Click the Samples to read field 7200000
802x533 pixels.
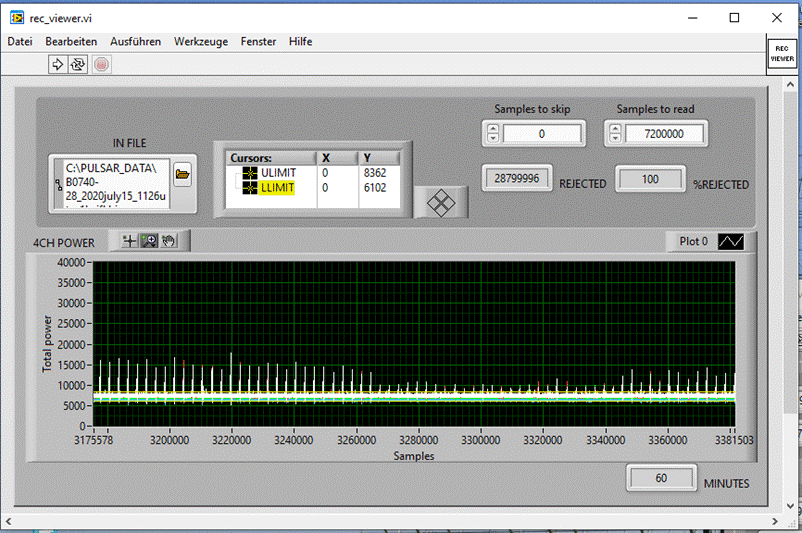(x=664, y=134)
